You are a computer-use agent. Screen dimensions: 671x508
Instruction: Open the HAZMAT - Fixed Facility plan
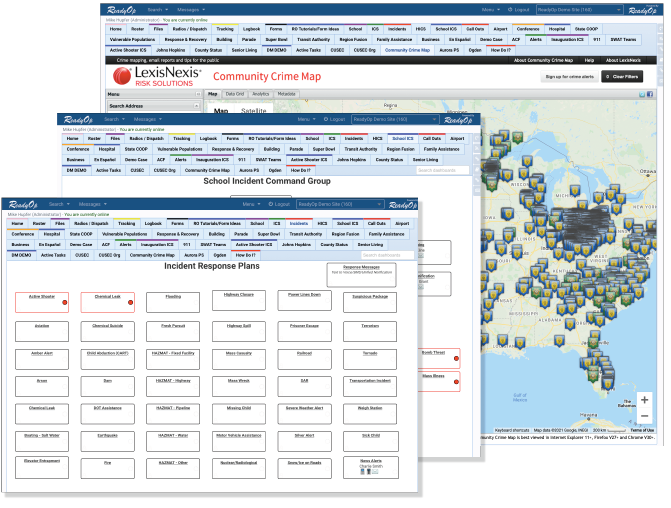coord(173,359)
